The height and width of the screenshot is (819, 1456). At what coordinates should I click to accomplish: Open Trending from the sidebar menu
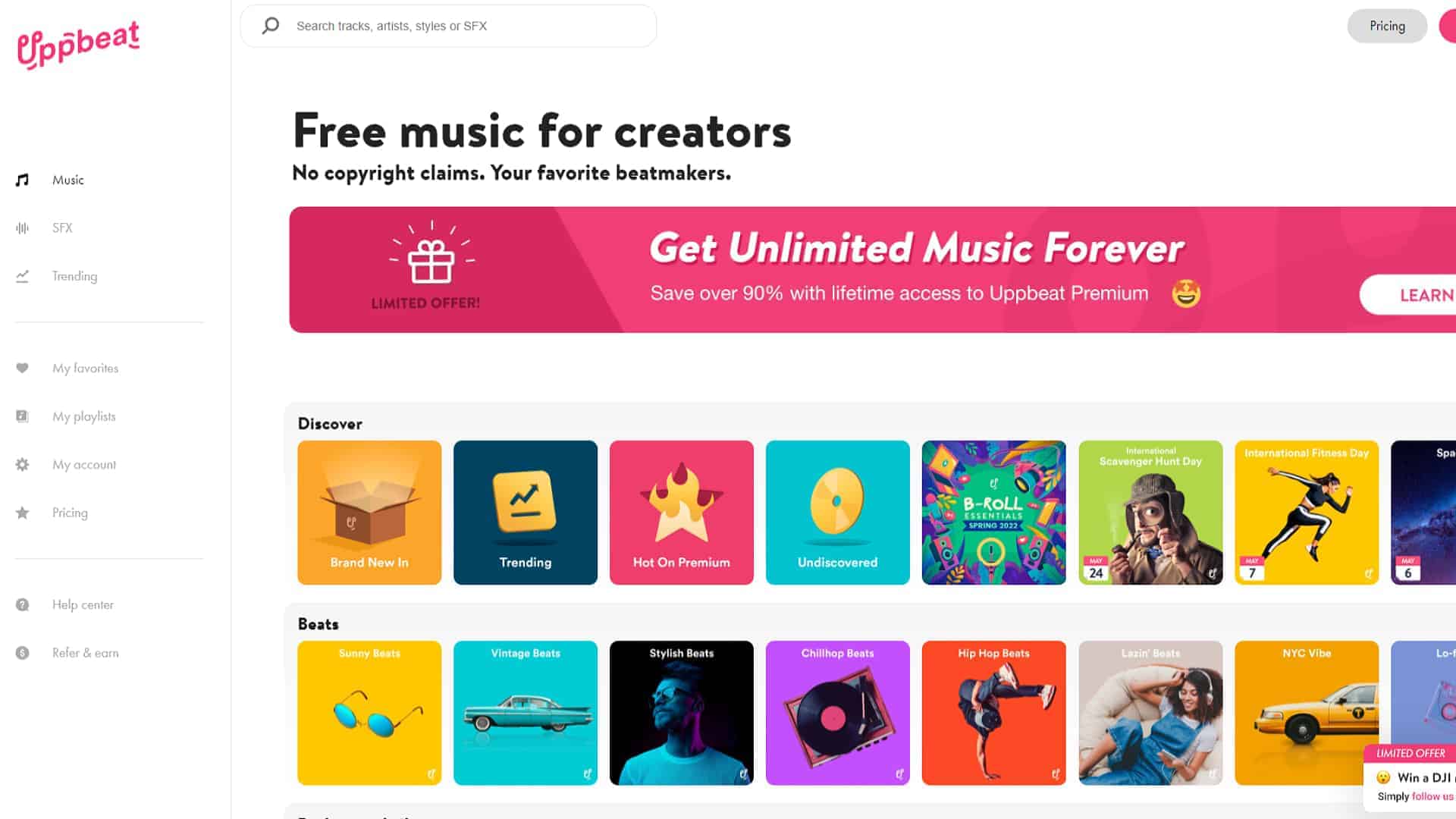[74, 276]
